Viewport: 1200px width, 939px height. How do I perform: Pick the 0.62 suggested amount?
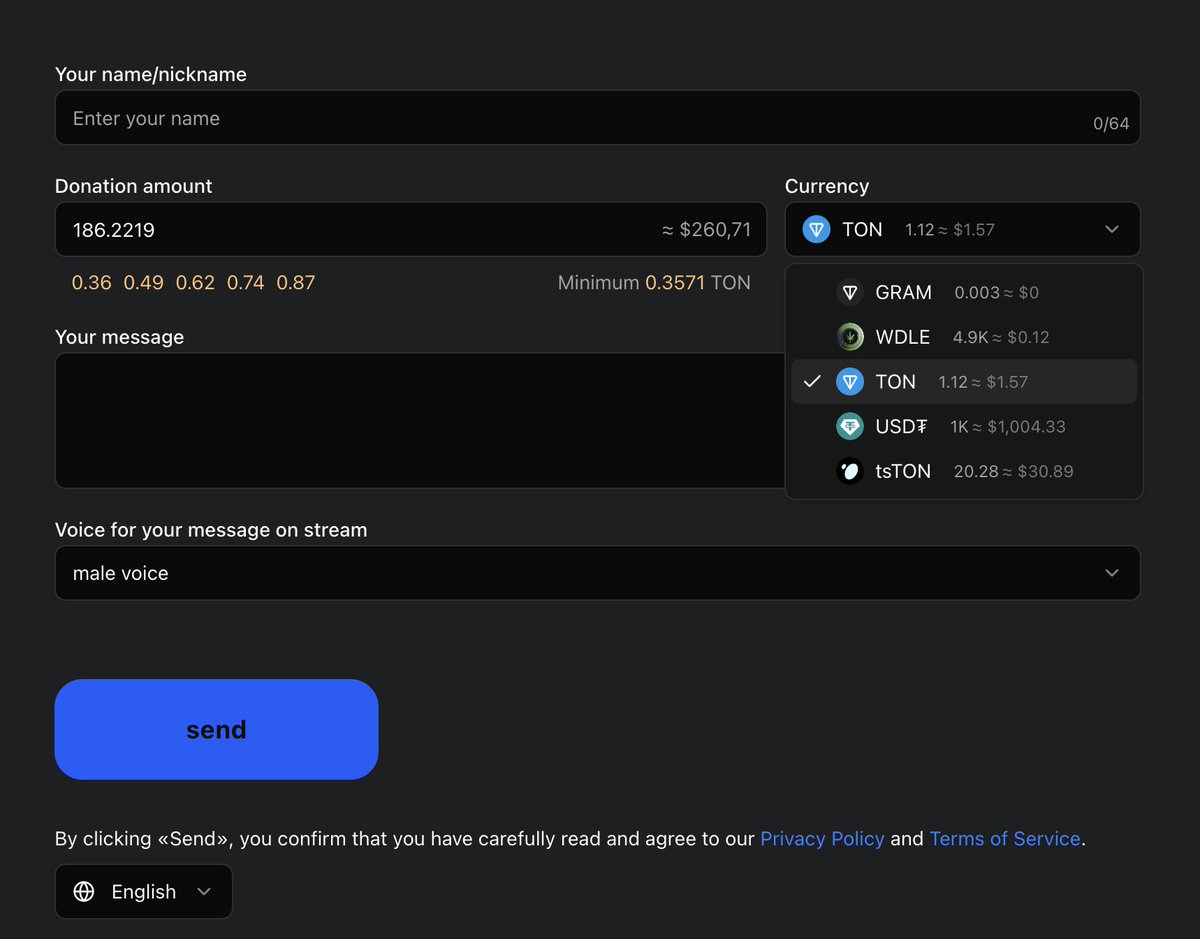pos(195,283)
